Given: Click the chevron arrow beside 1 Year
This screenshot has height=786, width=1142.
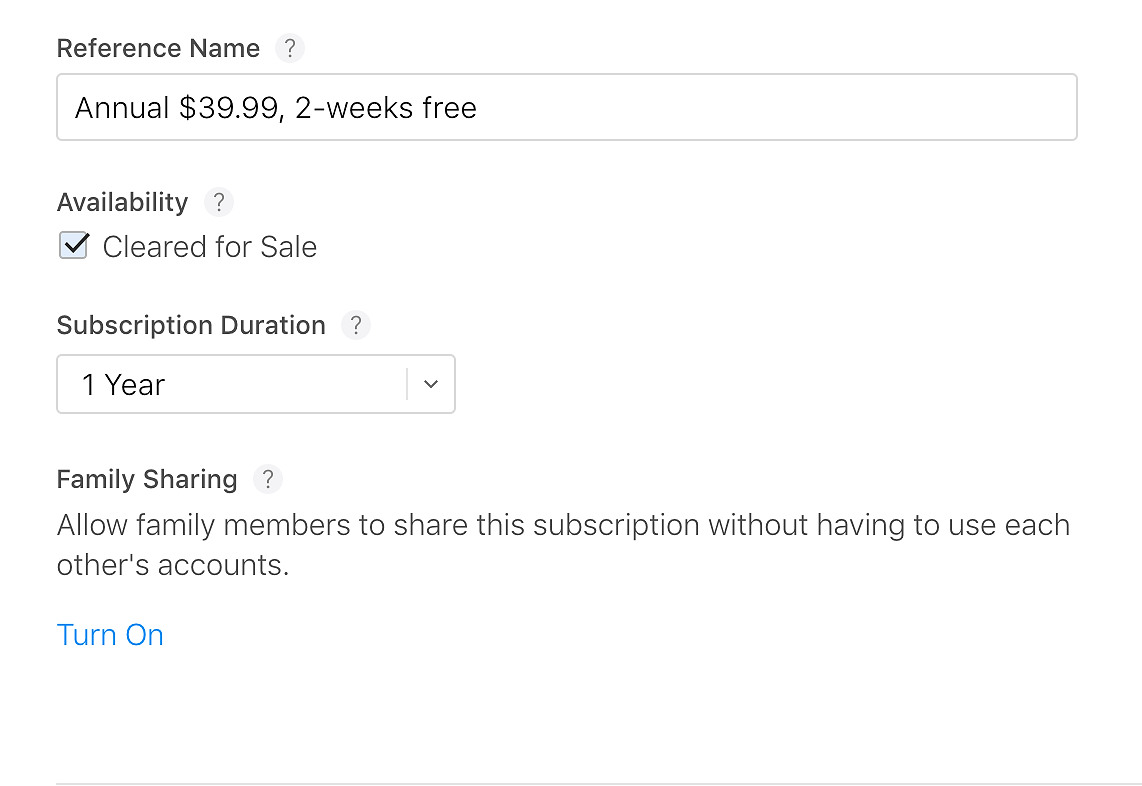Looking at the screenshot, I should [430, 384].
